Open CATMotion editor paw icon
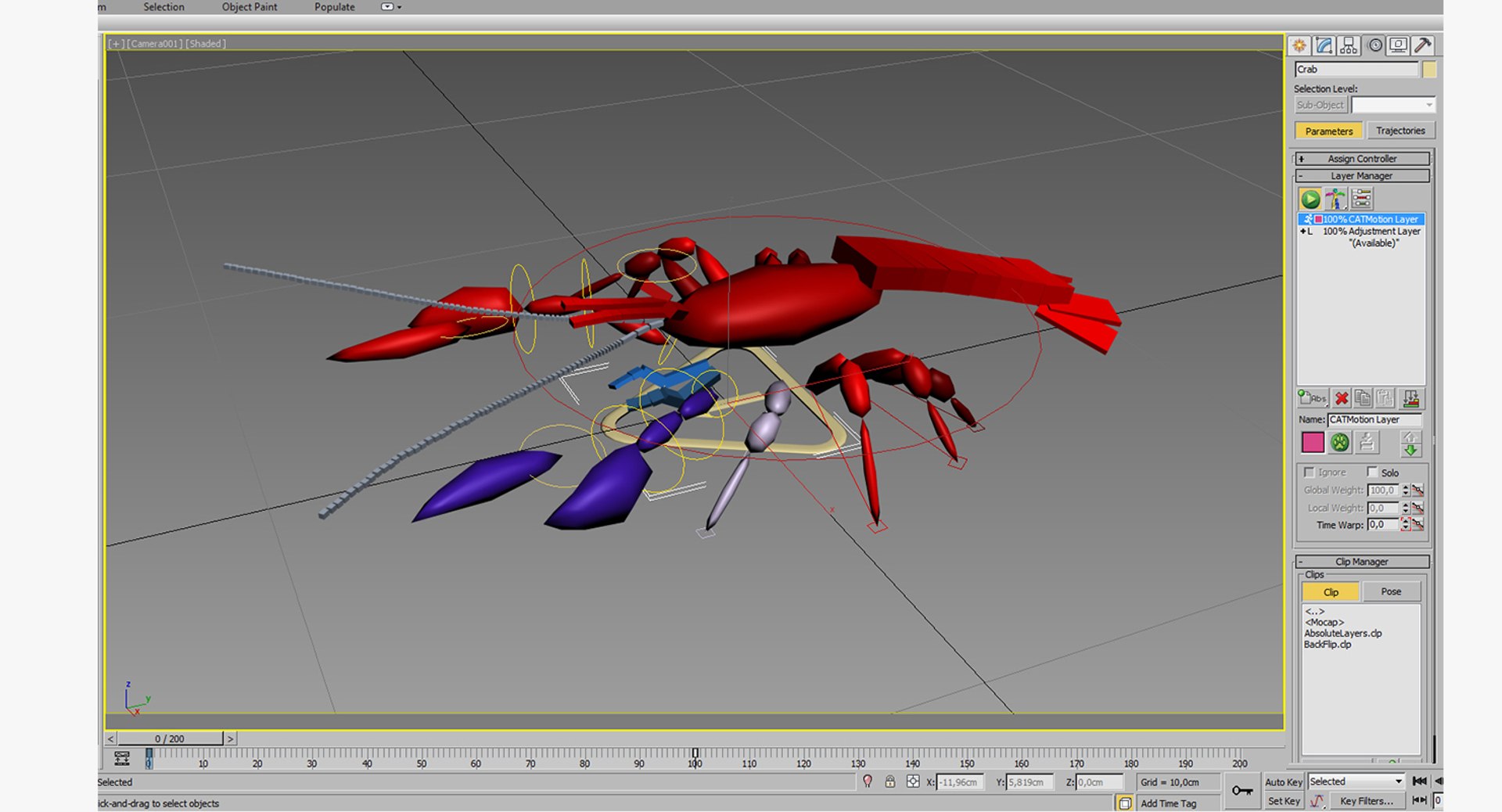Image resolution: width=1502 pixels, height=812 pixels. (1340, 443)
